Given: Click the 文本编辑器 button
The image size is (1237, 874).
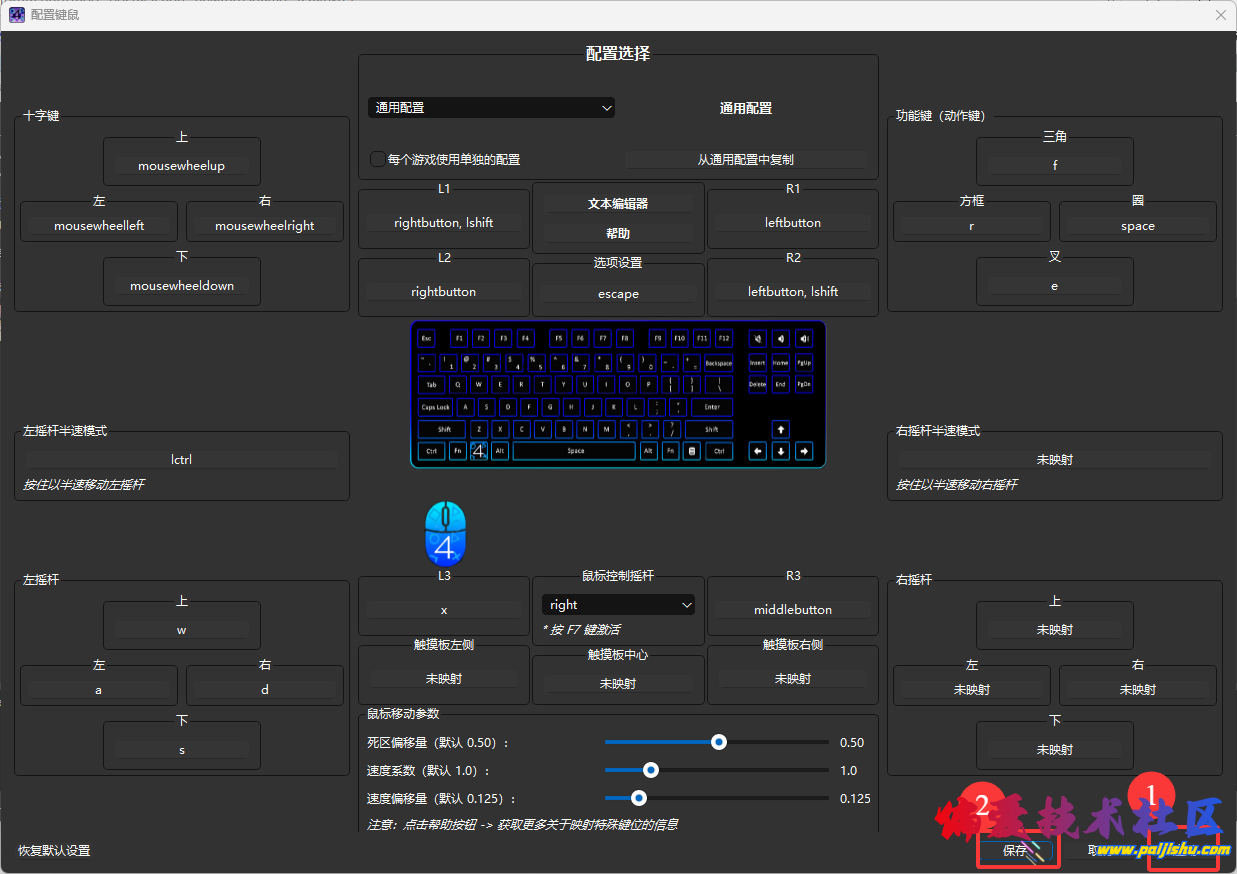Looking at the screenshot, I should click(x=617, y=203).
